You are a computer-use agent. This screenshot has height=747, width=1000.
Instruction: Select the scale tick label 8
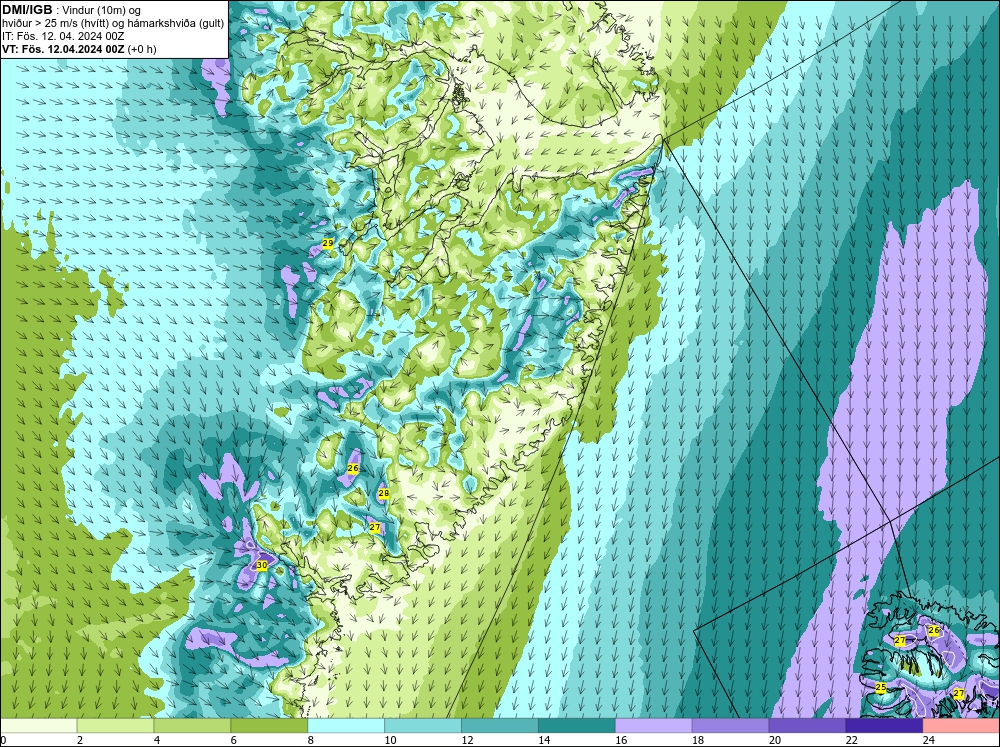(311, 740)
